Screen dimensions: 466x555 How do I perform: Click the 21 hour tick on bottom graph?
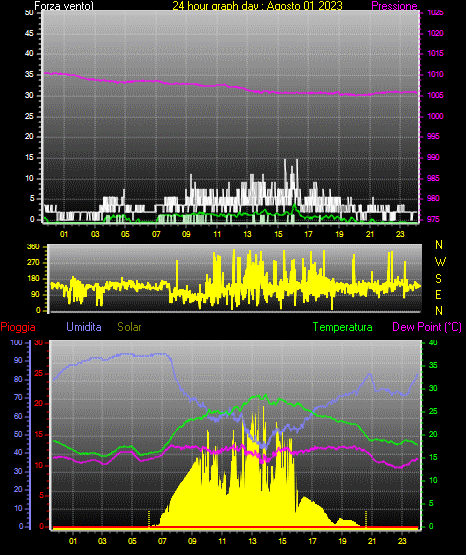coord(372,541)
